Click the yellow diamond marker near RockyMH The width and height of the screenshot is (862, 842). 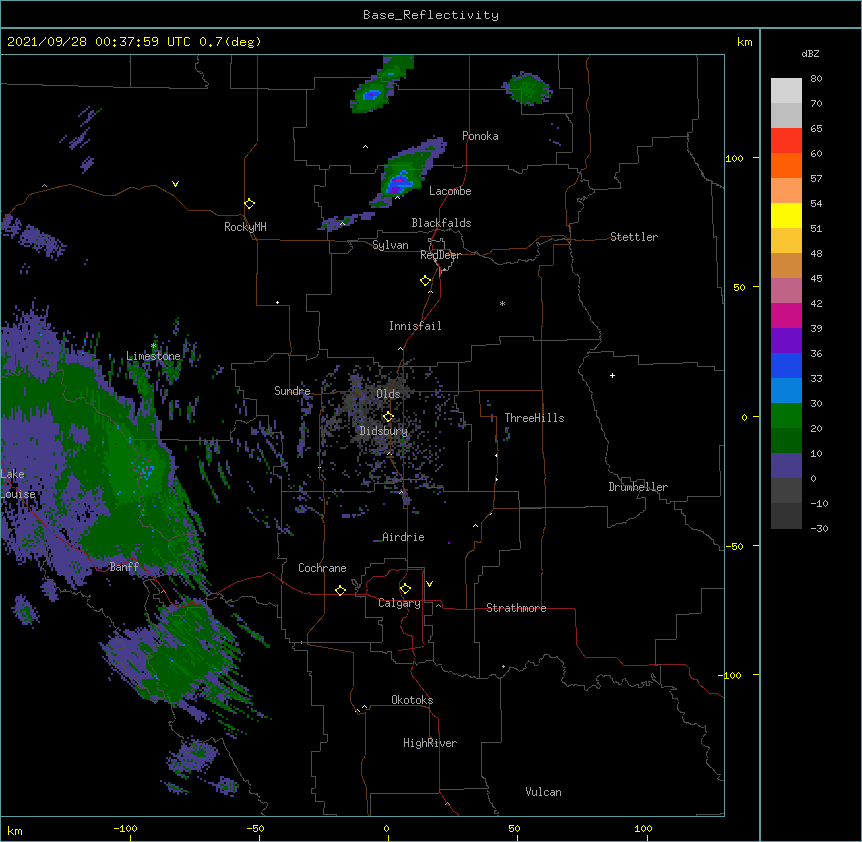click(x=250, y=204)
